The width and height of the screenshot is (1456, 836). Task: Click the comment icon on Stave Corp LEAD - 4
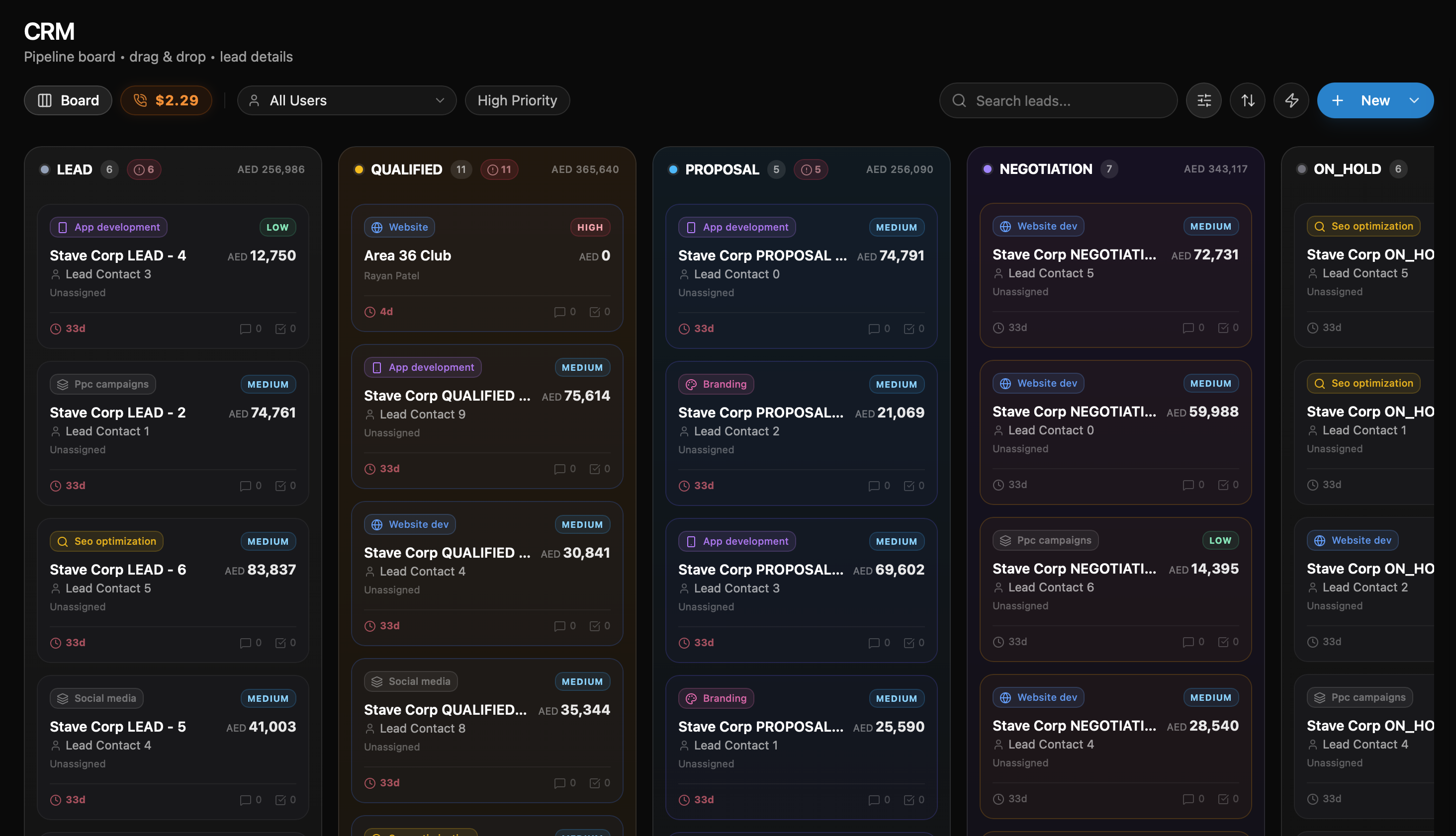(x=245, y=329)
